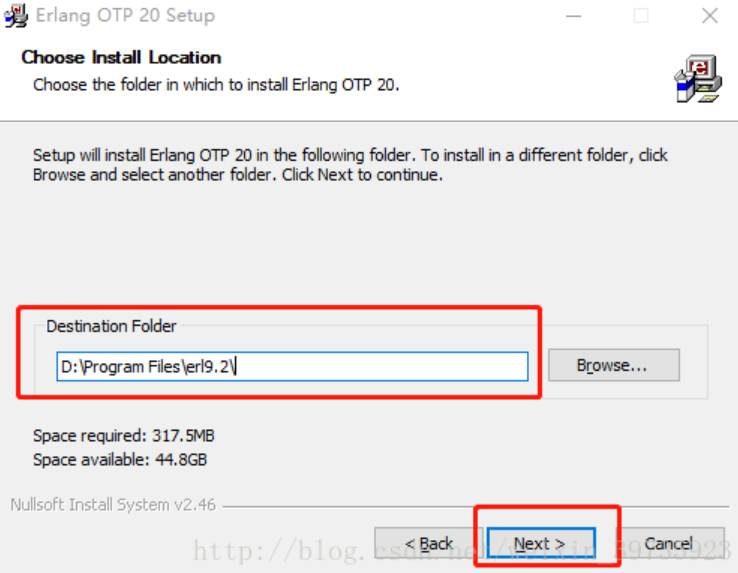Click the Destination Folder group label
The height and width of the screenshot is (573, 738).
(111, 326)
